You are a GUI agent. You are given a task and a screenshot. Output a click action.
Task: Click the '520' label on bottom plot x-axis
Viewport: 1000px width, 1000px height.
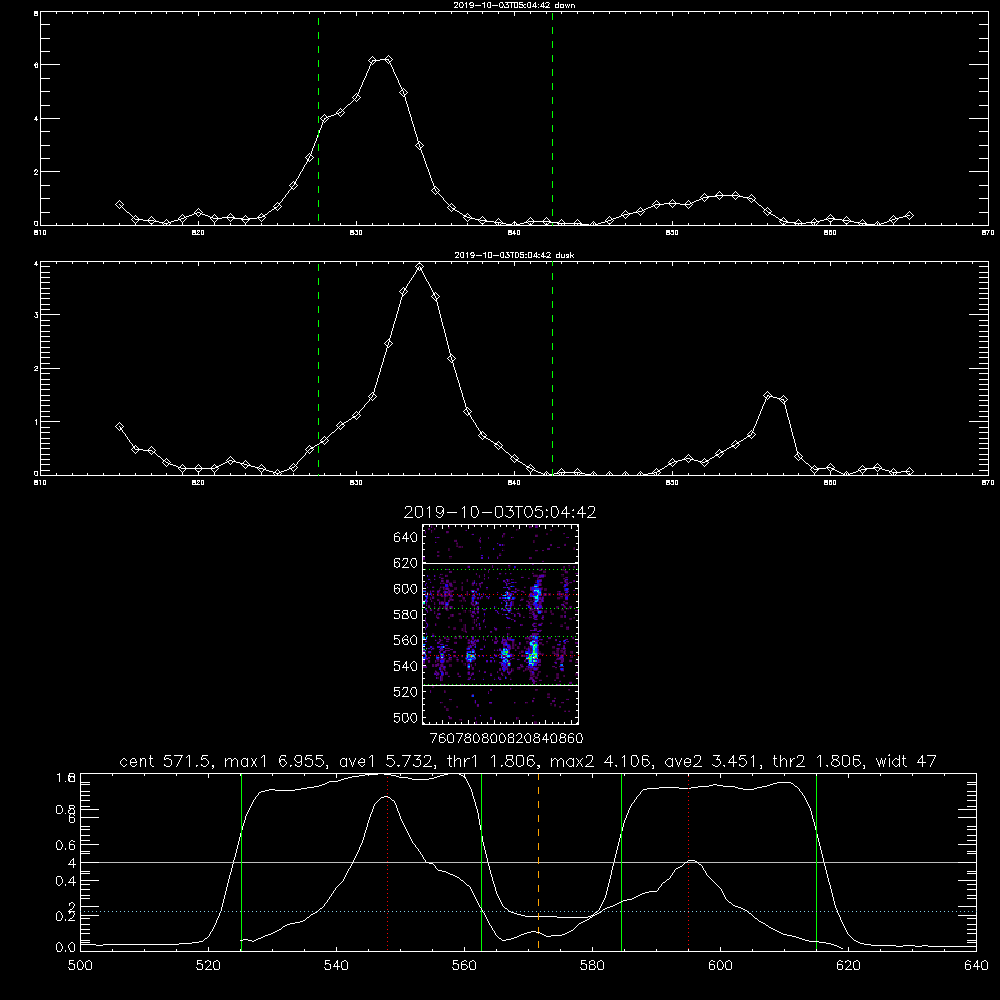coord(208,966)
